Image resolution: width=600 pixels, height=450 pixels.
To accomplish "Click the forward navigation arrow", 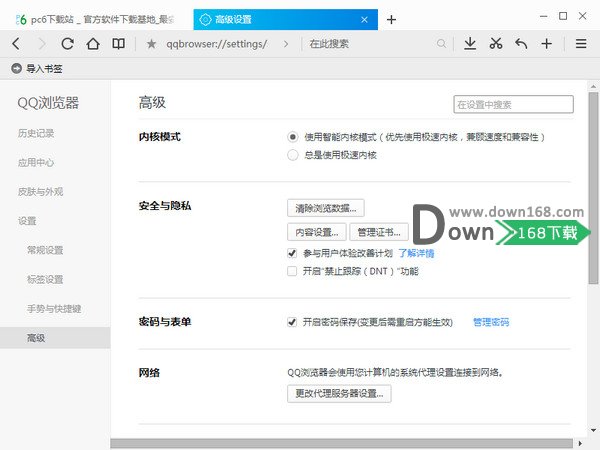I will tap(42, 44).
